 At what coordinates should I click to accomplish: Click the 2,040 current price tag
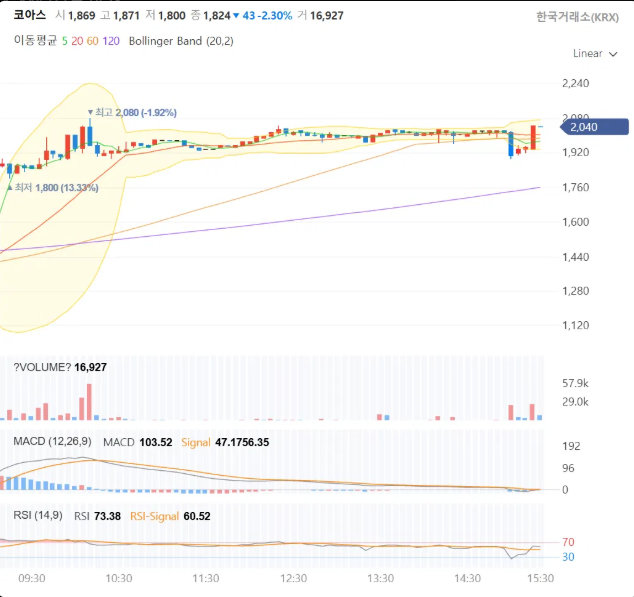tap(594, 127)
